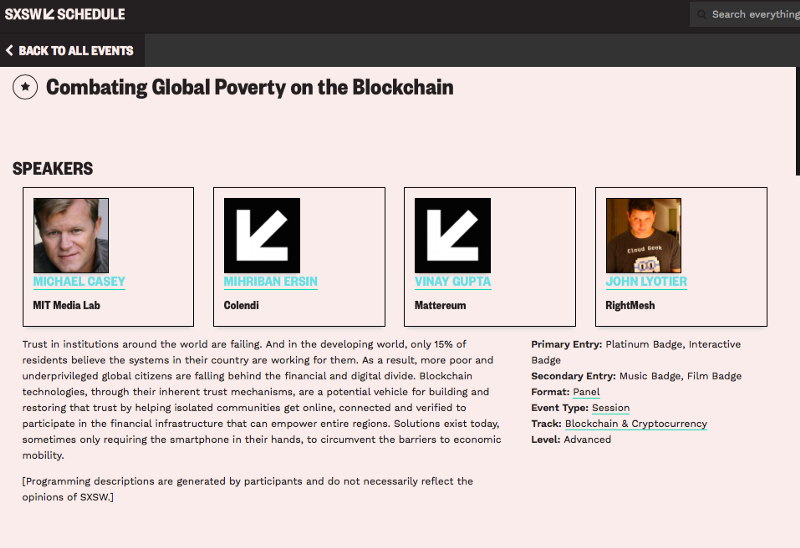Image resolution: width=800 pixels, height=548 pixels.
Task: Click the Speakers section heading
Action: pyautogui.click(x=53, y=169)
